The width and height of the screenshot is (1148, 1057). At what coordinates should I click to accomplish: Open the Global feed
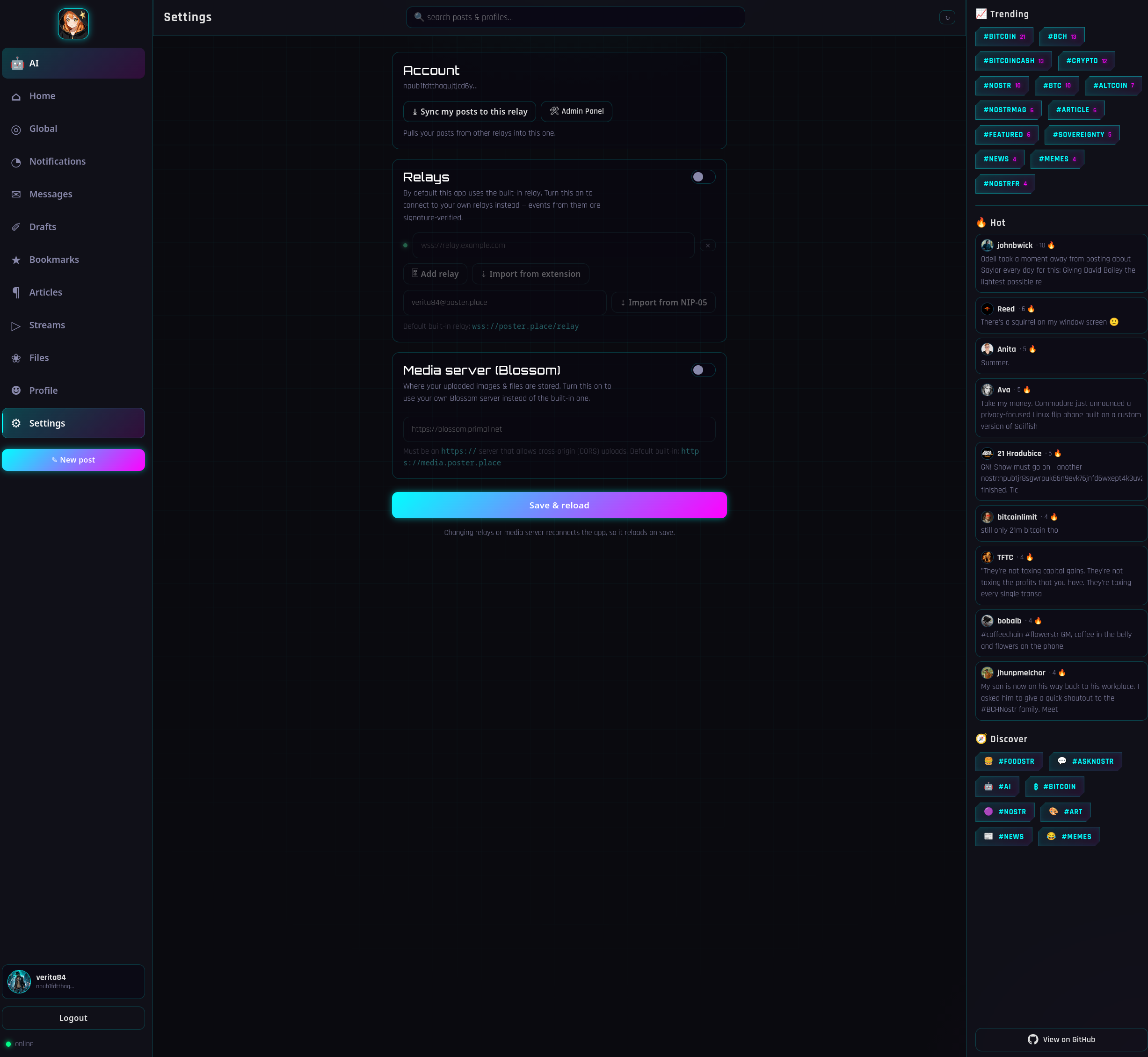point(73,129)
